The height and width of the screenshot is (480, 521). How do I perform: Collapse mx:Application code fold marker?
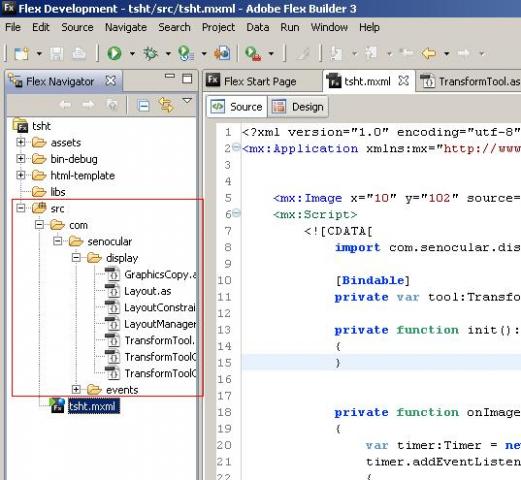[236, 147]
